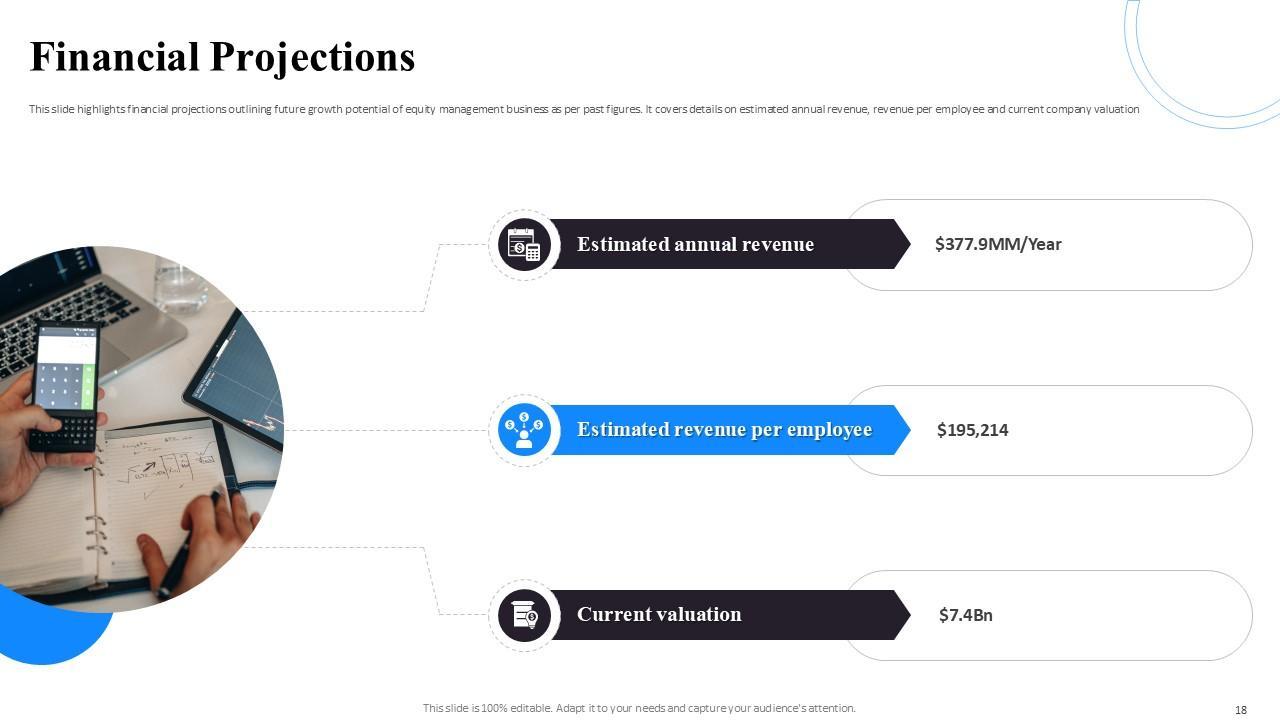Click the $377.9MM/Year value
The width and height of the screenshot is (1280, 720).
[998, 244]
